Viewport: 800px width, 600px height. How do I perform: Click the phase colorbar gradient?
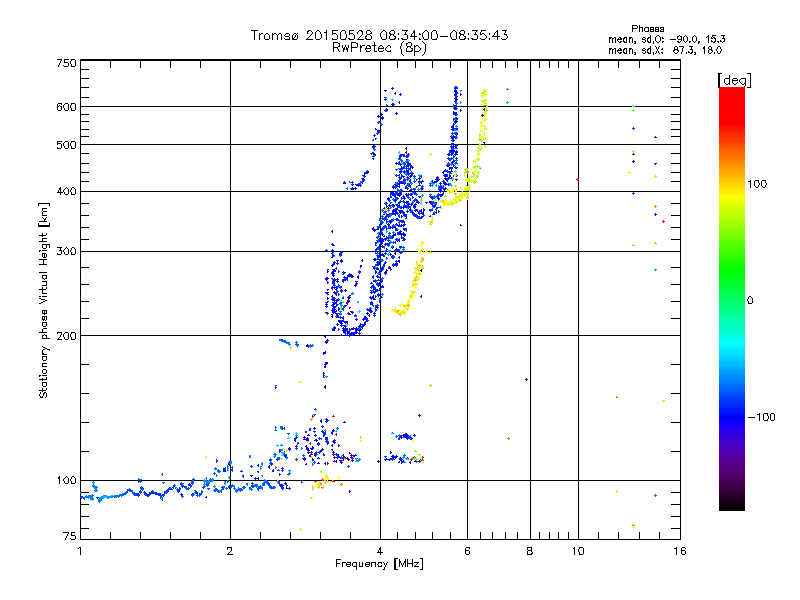click(x=732, y=298)
